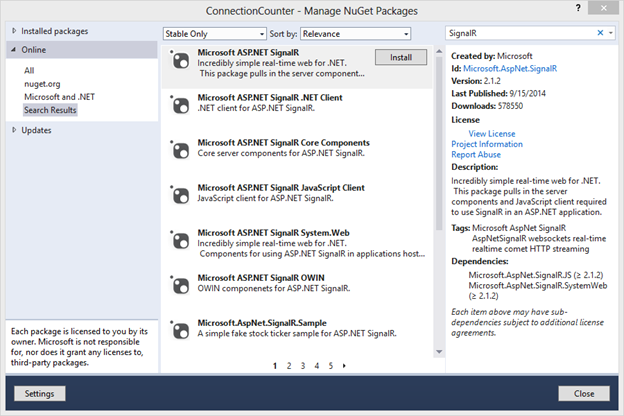This screenshot has width=624, height=416.
Task: Click in the SignalR search box
Action: (520, 33)
